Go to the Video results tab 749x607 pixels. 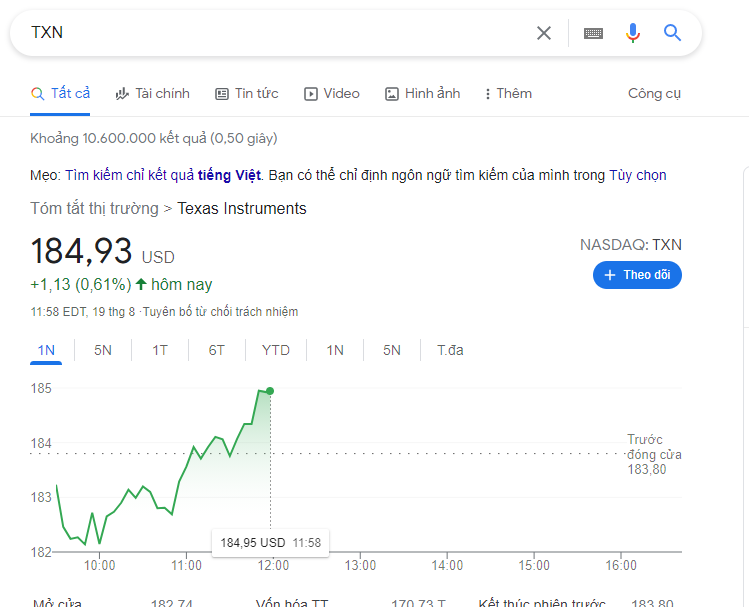click(331, 93)
